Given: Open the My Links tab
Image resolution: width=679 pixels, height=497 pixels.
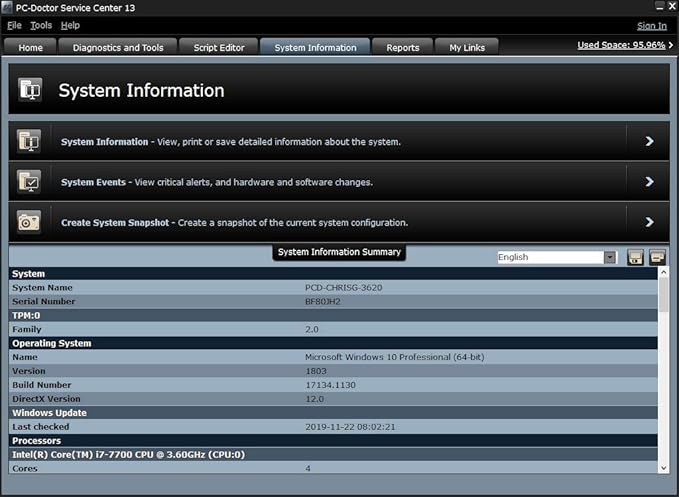Looking at the screenshot, I should (x=467, y=47).
